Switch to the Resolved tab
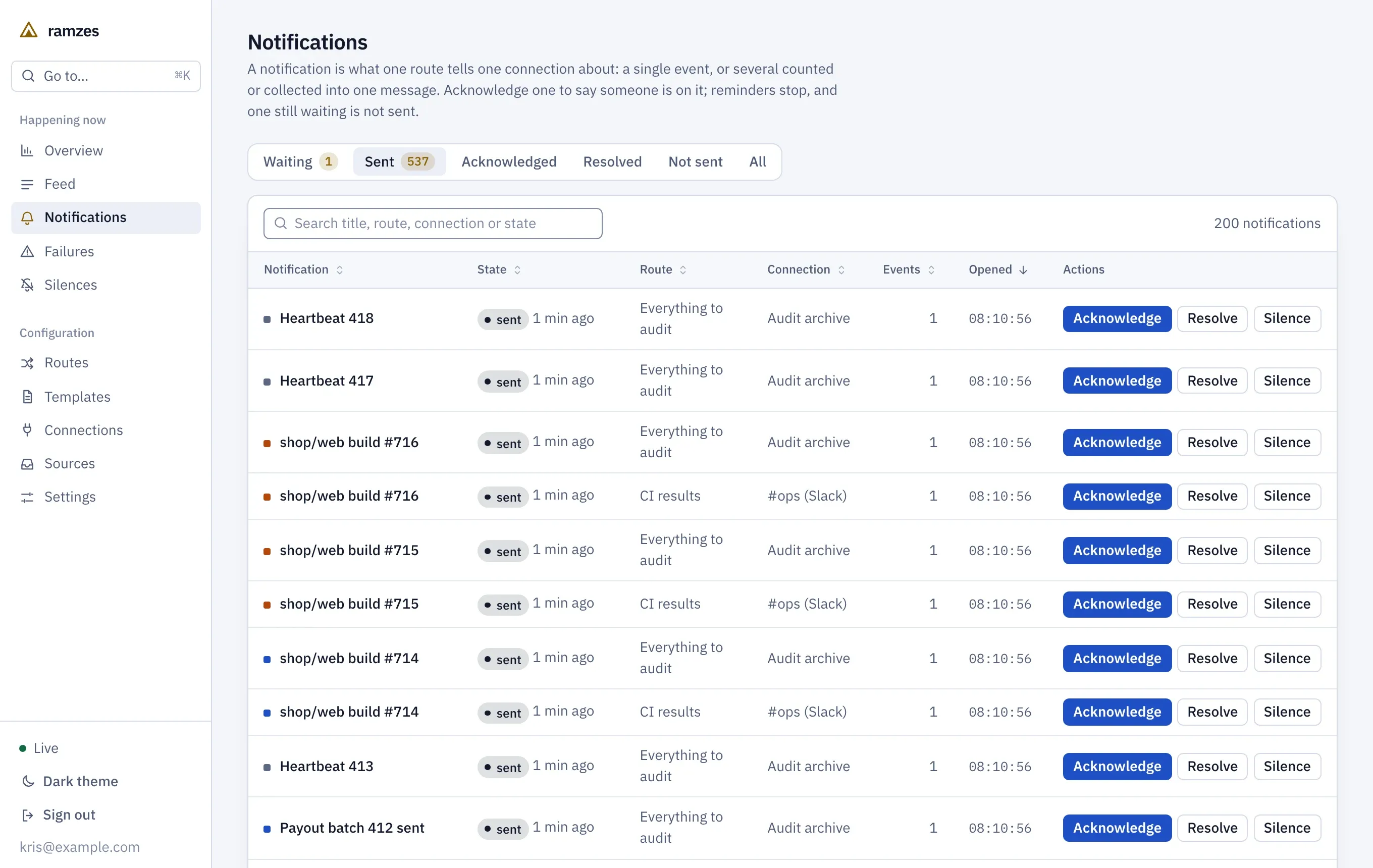This screenshot has height=868, width=1373. click(612, 162)
